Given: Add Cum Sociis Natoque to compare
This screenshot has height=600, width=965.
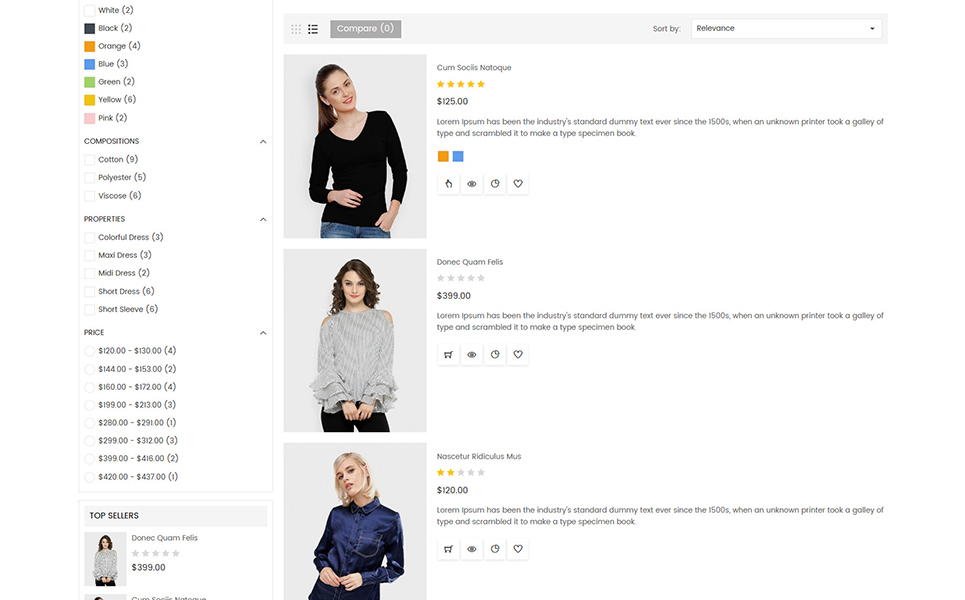Looking at the screenshot, I should (x=495, y=183).
